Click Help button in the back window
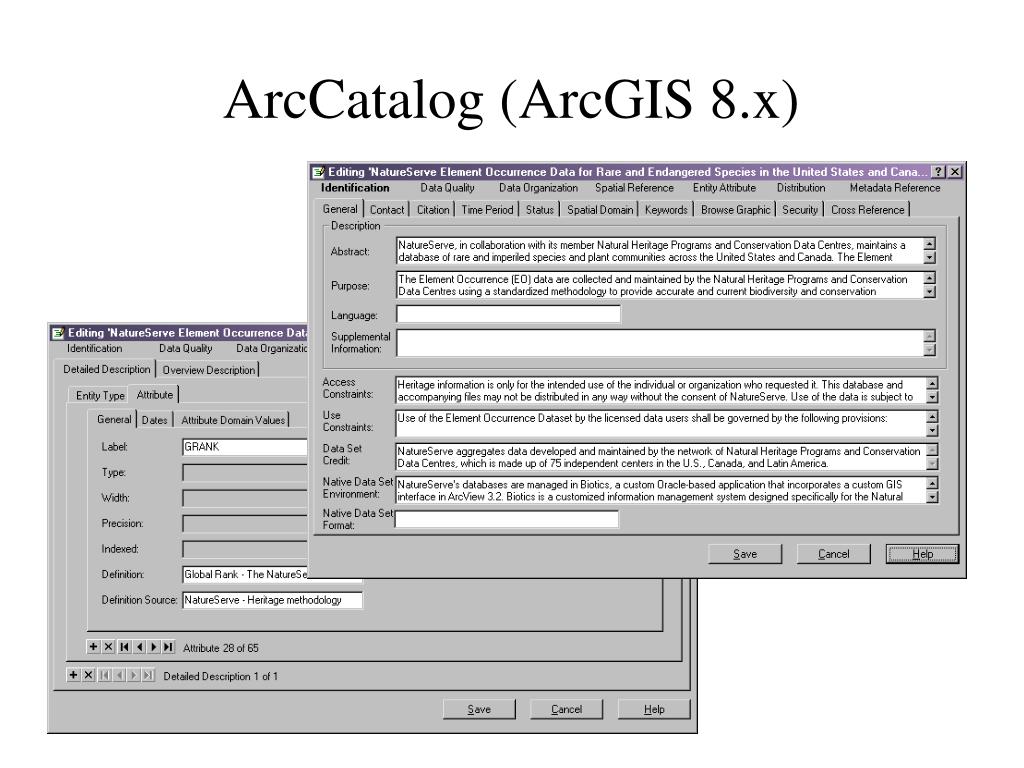The width and height of the screenshot is (1024, 768). point(654,709)
